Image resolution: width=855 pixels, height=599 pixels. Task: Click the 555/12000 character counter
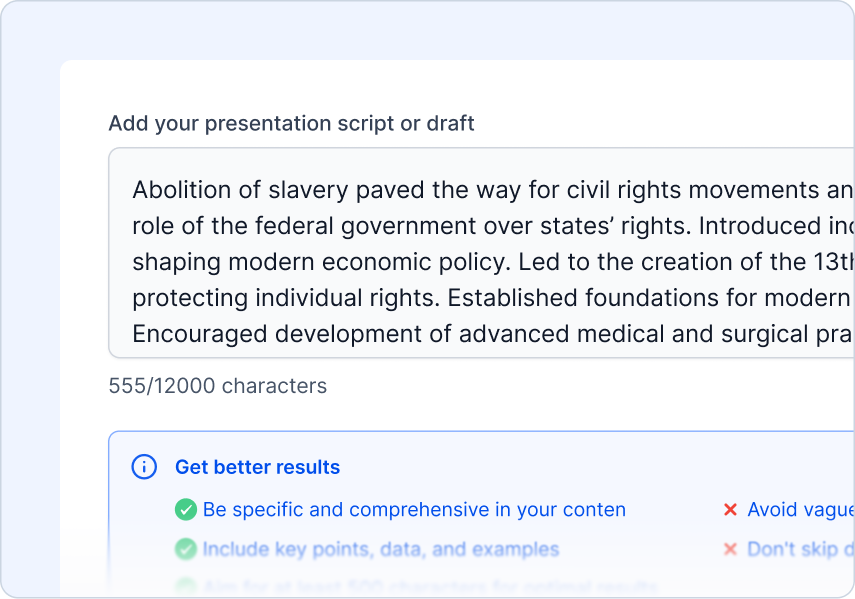tap(217, 386)
